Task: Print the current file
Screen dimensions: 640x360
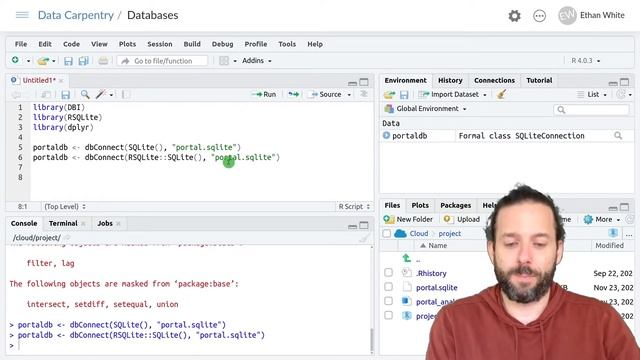Action: [103, 61]
